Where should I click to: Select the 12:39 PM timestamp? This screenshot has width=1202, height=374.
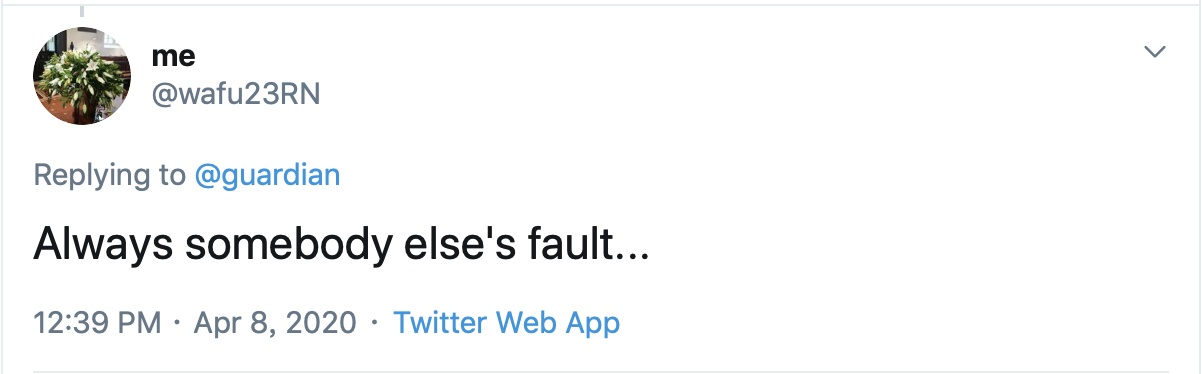point(97,323)
